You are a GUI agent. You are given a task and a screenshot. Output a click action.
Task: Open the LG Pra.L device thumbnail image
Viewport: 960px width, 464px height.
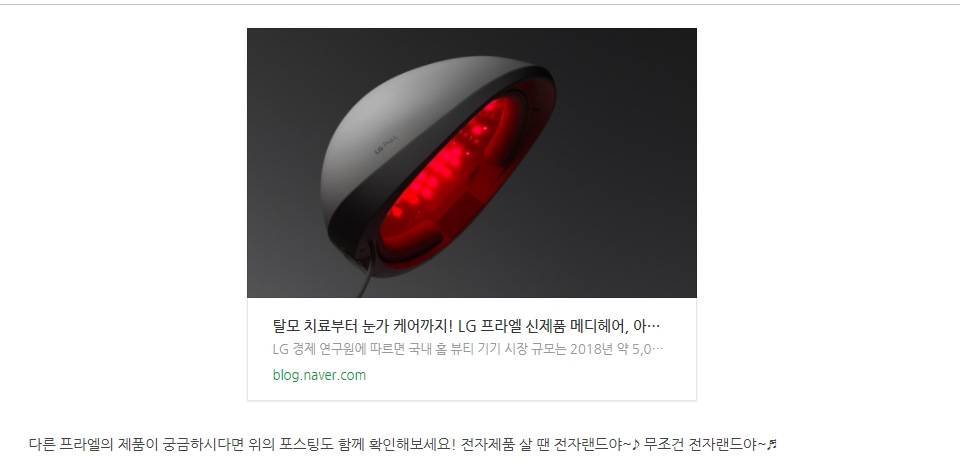click(471, 163)
